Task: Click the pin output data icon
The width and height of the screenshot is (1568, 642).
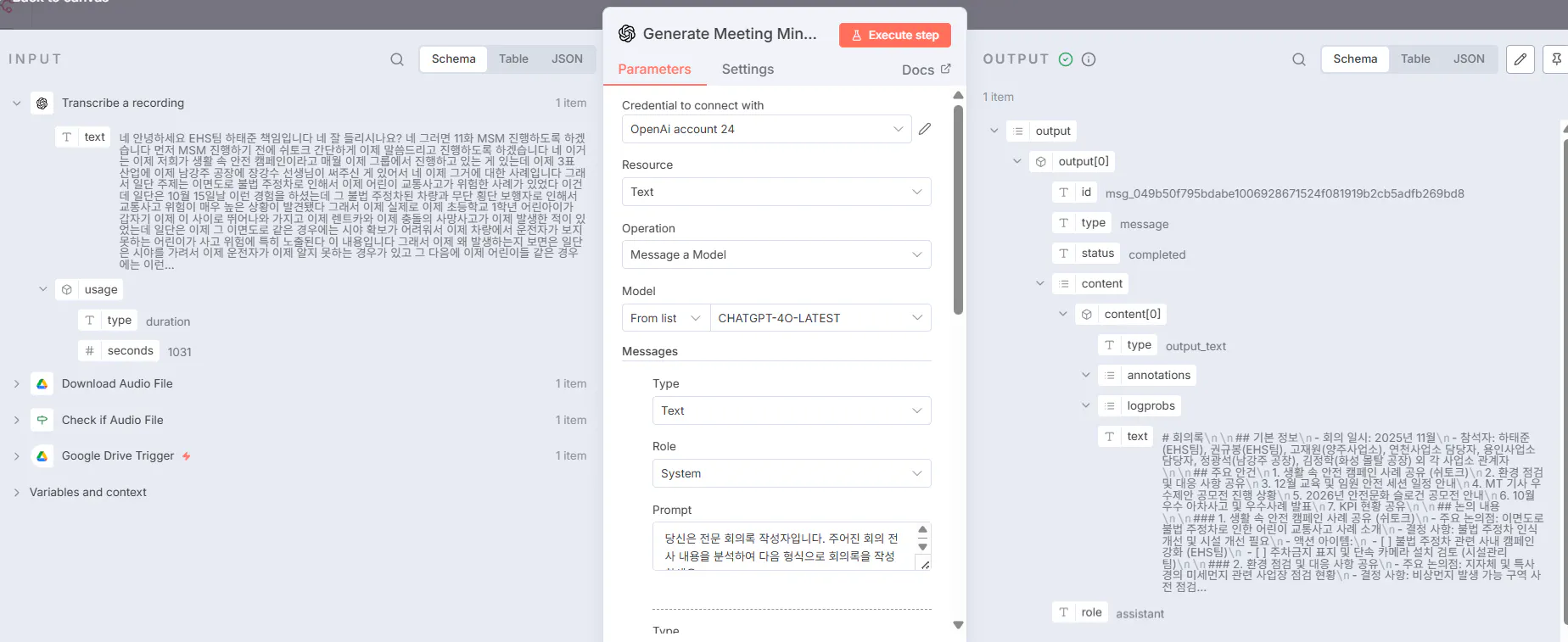Action: pos(1556,59)
